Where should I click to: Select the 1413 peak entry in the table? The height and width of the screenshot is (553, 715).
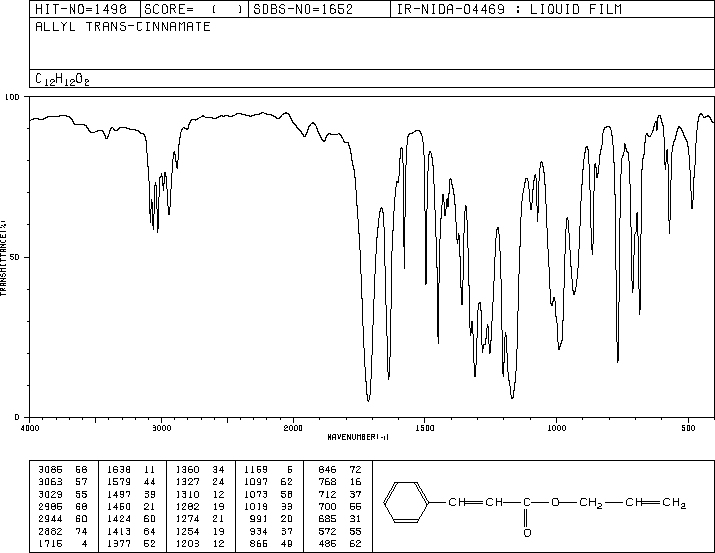[x=131, y=531]
